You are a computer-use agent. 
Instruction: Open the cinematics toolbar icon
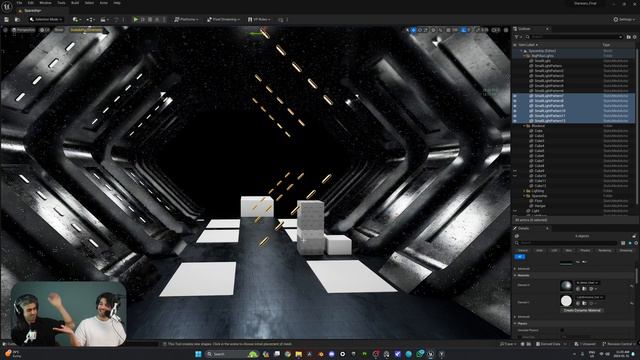pos(104,19)
